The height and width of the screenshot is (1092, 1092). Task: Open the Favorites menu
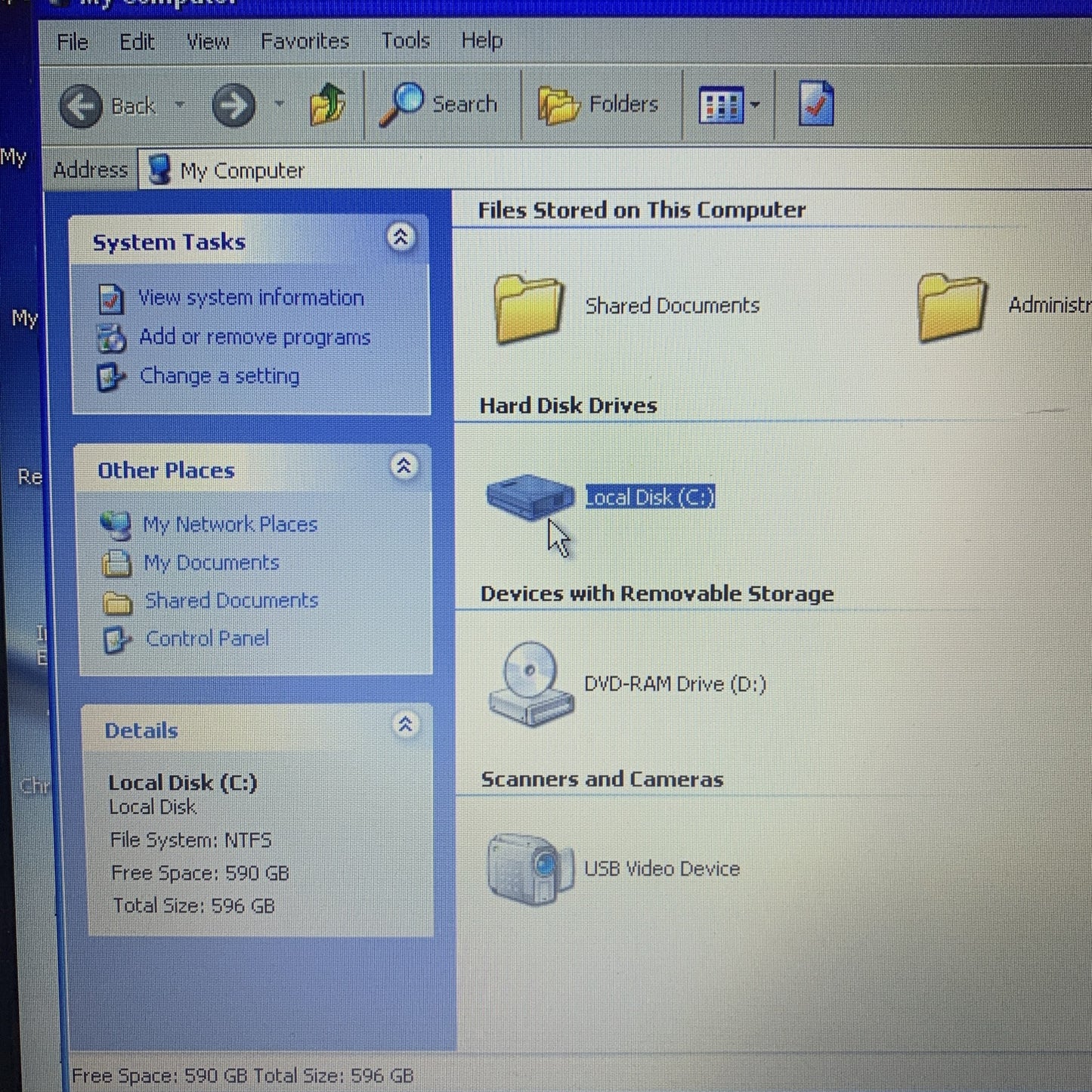(x=305, y=41)
